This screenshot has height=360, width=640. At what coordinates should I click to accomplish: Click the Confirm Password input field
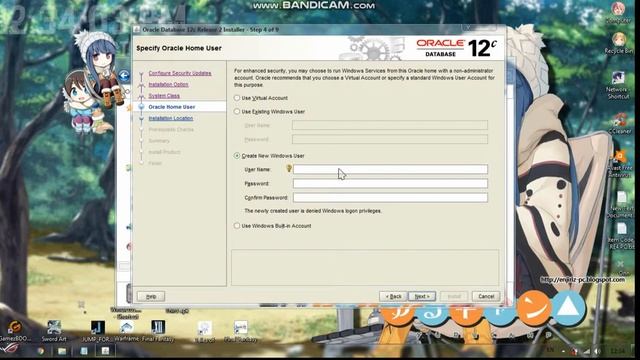tap(390, 198)
